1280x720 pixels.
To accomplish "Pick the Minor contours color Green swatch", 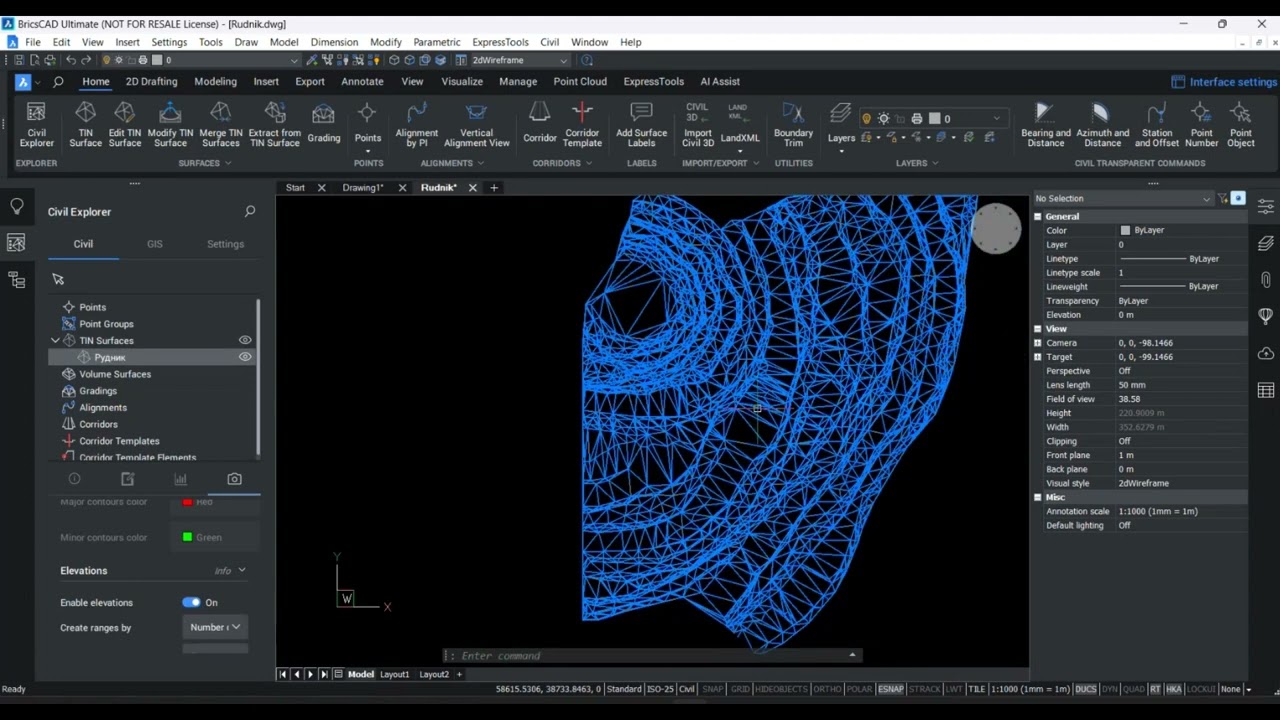I will [187, 537].
